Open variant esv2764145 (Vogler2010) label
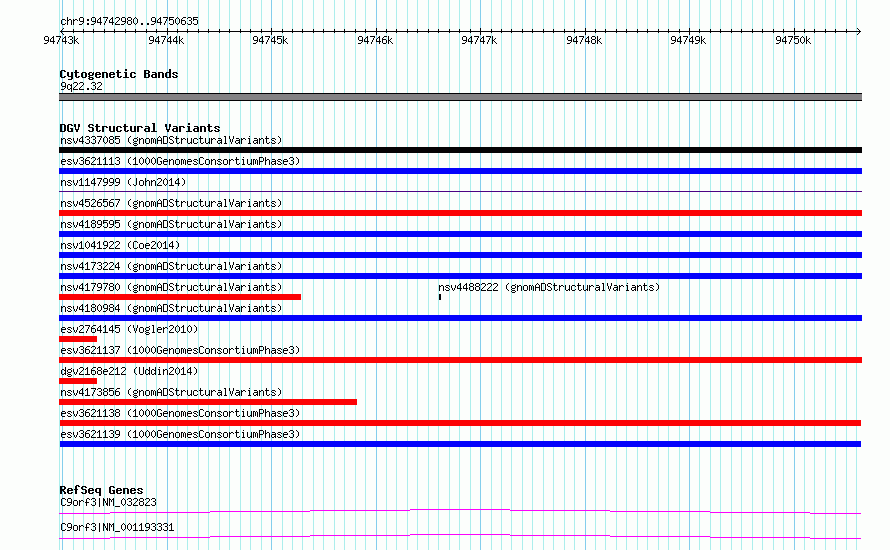Screen dimensions: 890x550 click(129, 329)
